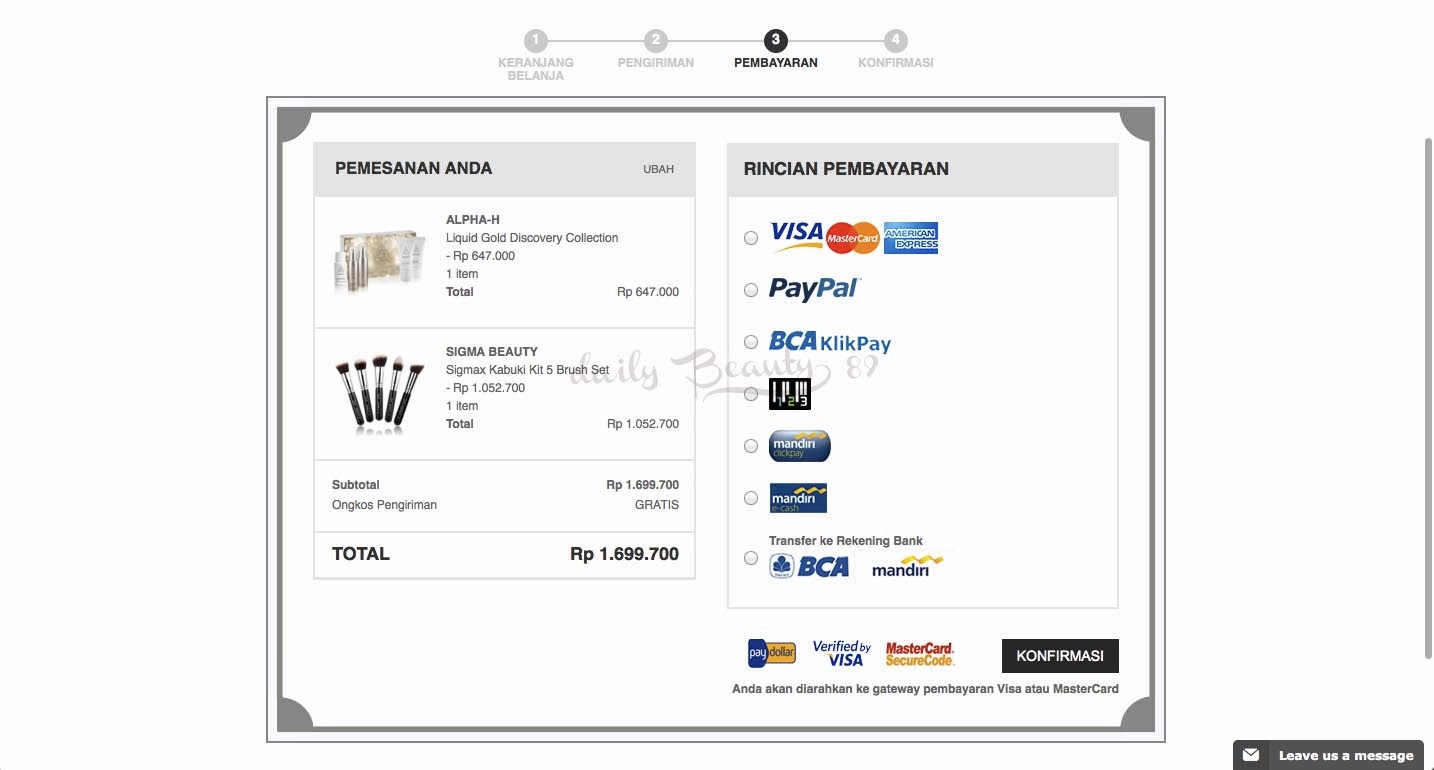Click the BCA bank transfer logo

[x=809, y=567]
